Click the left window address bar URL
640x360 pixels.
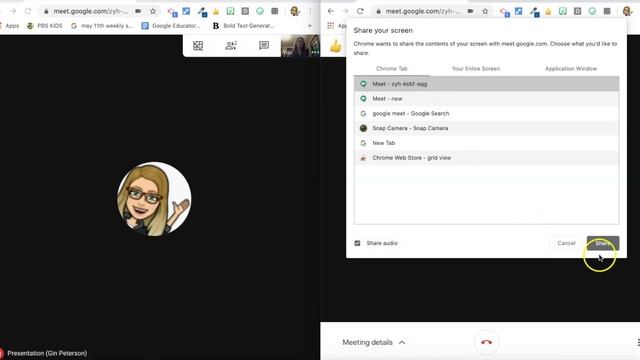[90, 11]
